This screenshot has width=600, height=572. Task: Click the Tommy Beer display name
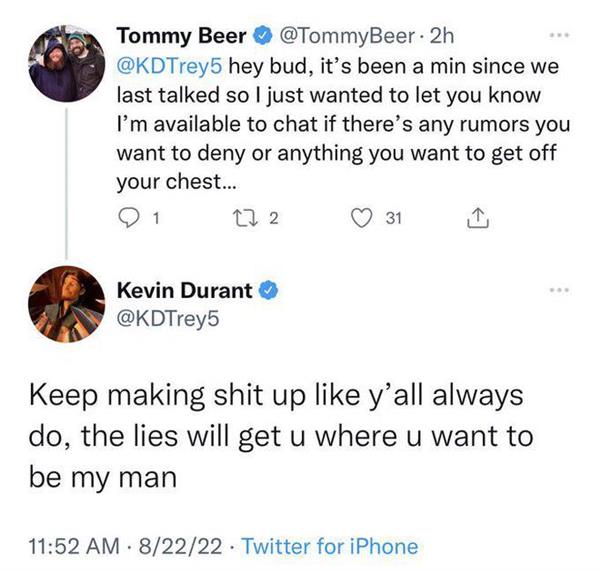tap(181, 37)
